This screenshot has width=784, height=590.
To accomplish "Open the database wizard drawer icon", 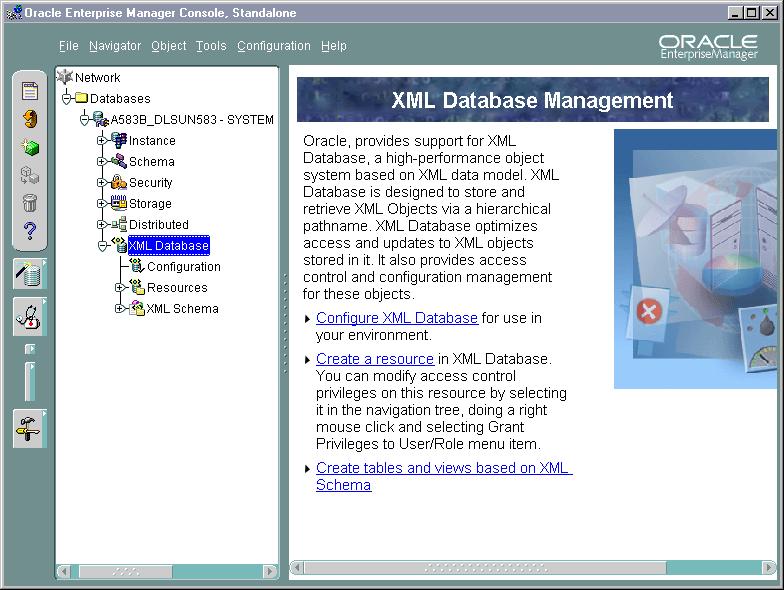I will tap(30, 274).
